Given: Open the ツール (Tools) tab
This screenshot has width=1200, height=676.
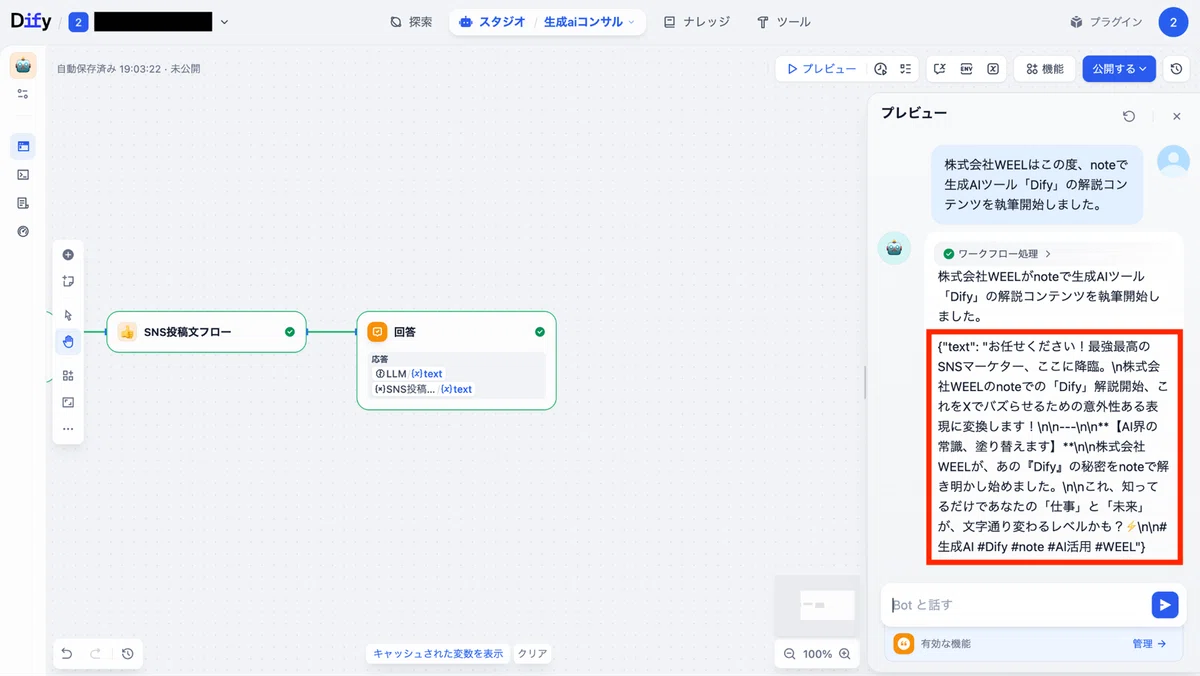Looking at the screenshot, I should [x=784, y=22].
